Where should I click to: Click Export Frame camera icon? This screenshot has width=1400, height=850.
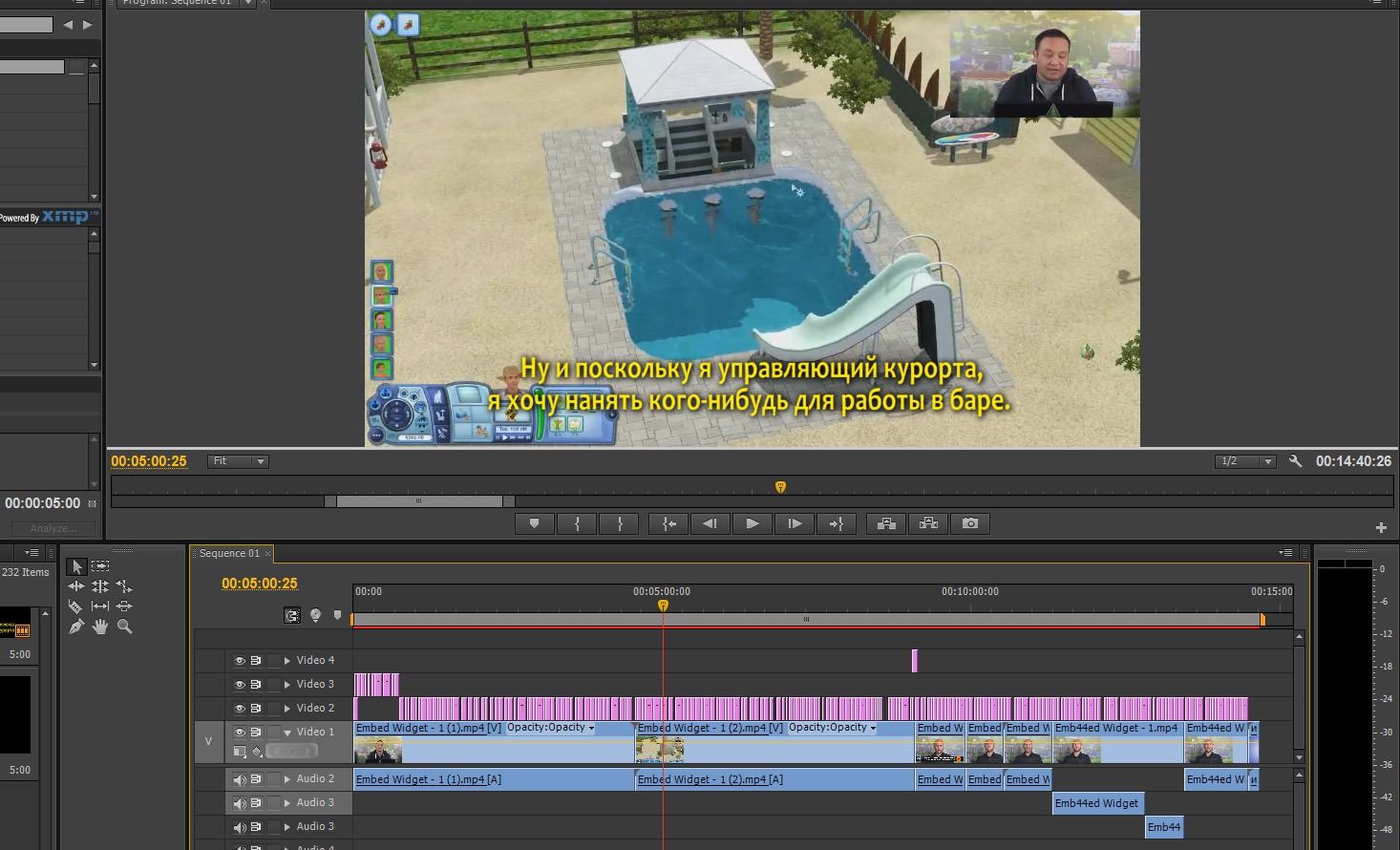[970, 523]
